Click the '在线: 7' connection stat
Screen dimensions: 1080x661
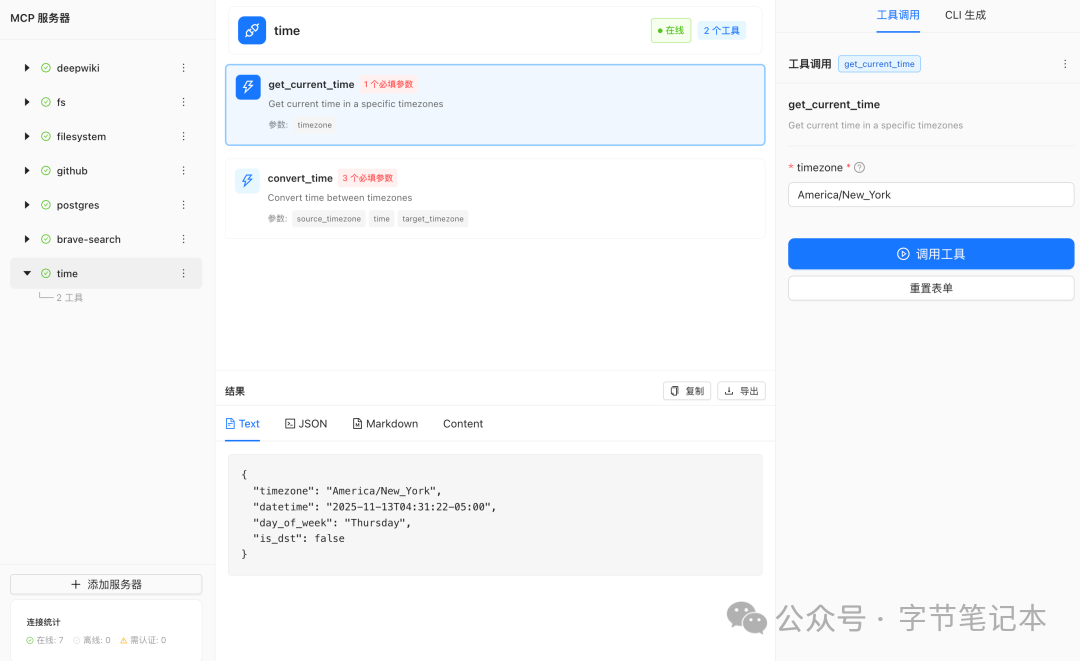pos(45,640)
